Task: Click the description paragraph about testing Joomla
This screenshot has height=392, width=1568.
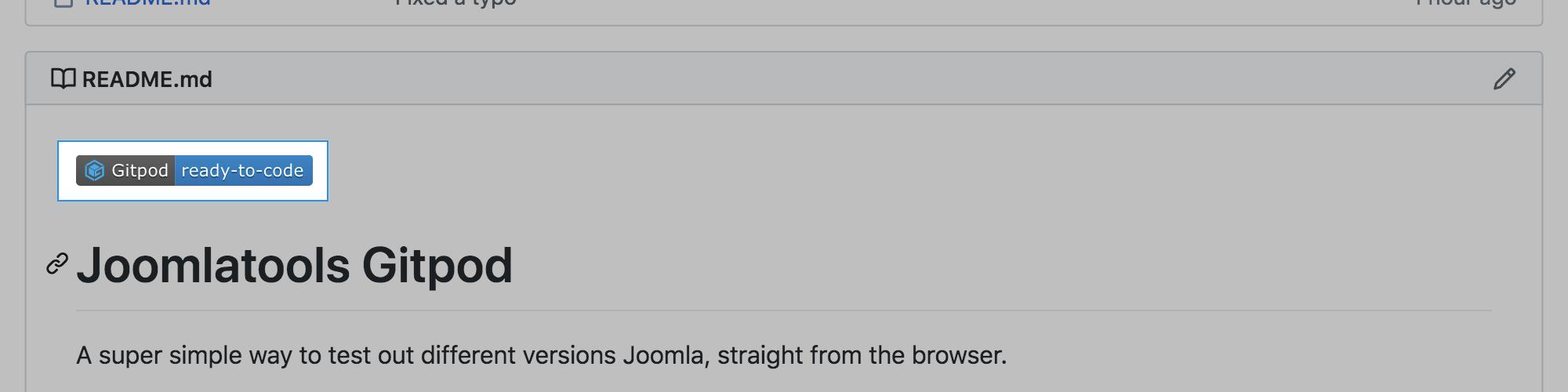Action: [541, 355]
